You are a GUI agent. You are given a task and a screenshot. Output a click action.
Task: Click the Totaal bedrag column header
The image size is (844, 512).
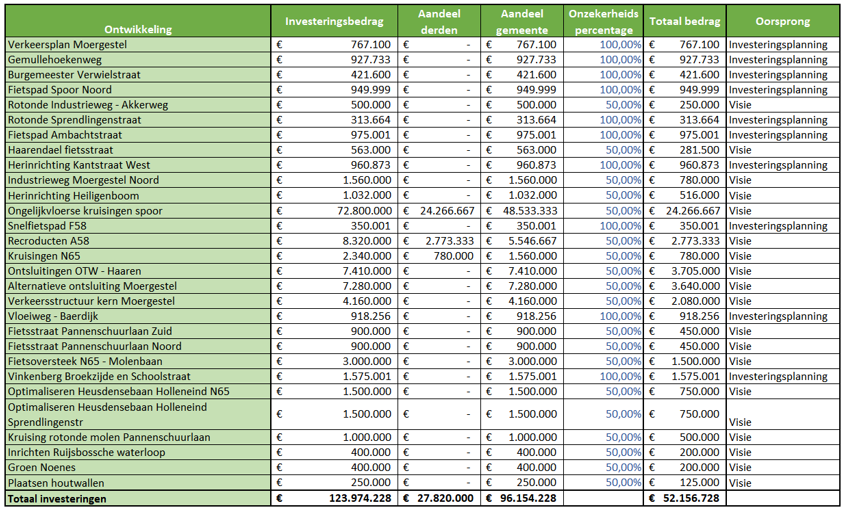point(684,21)
